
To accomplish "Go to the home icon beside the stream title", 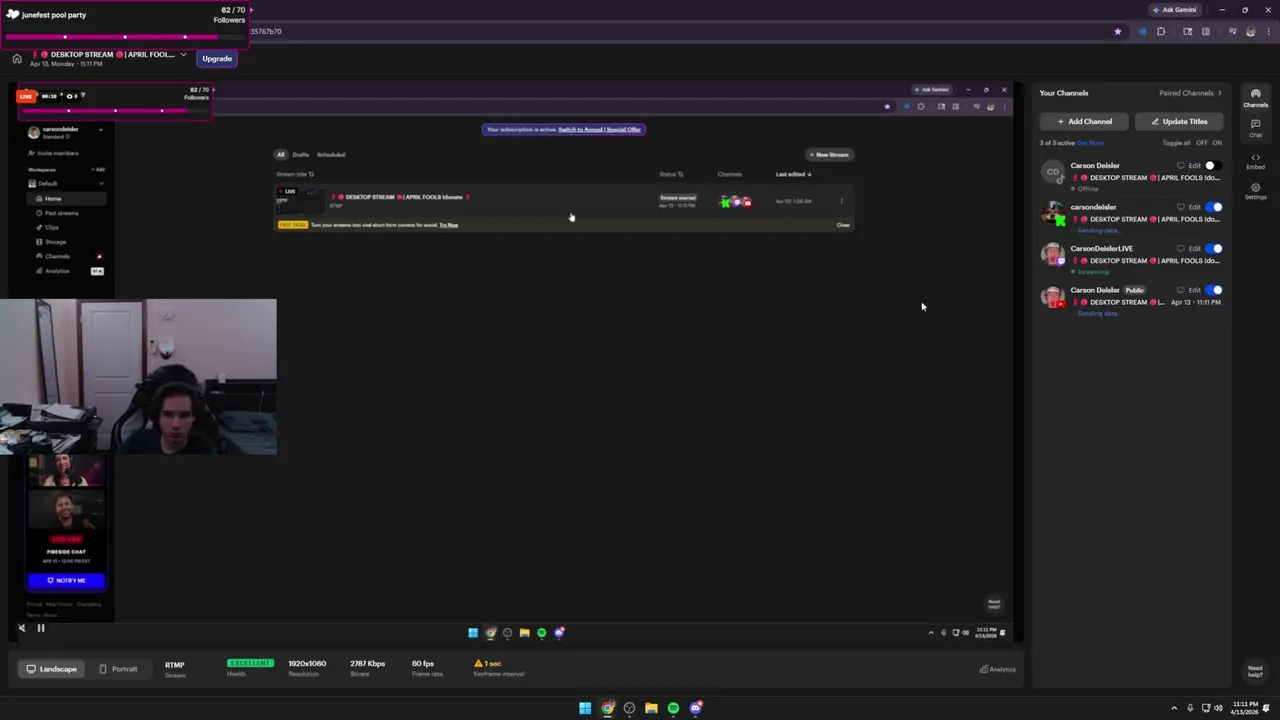I will click(17, 59).
